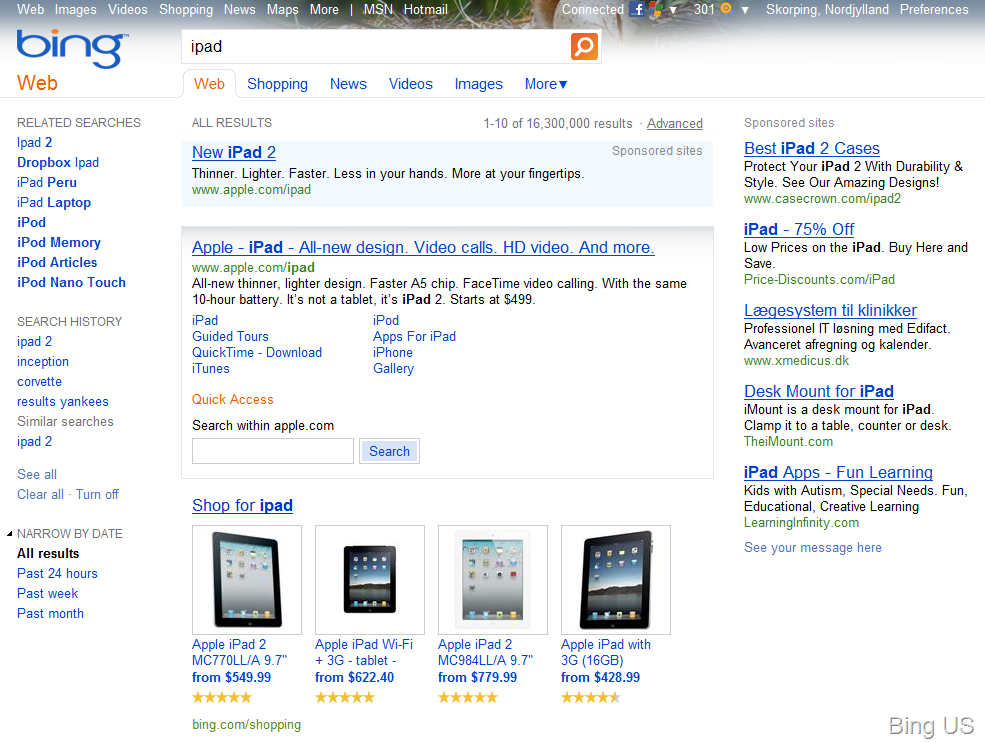Select the Web results tab
The width and height of the screenshot is (985, 742).
(209, 84)
